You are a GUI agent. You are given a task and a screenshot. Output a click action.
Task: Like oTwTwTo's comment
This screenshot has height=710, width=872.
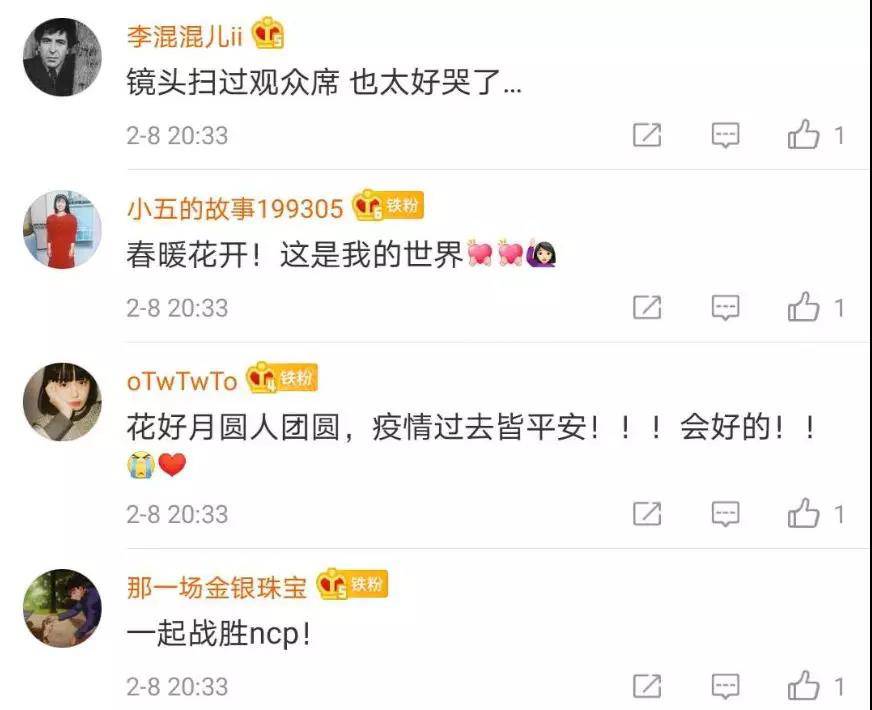[804, 512]
